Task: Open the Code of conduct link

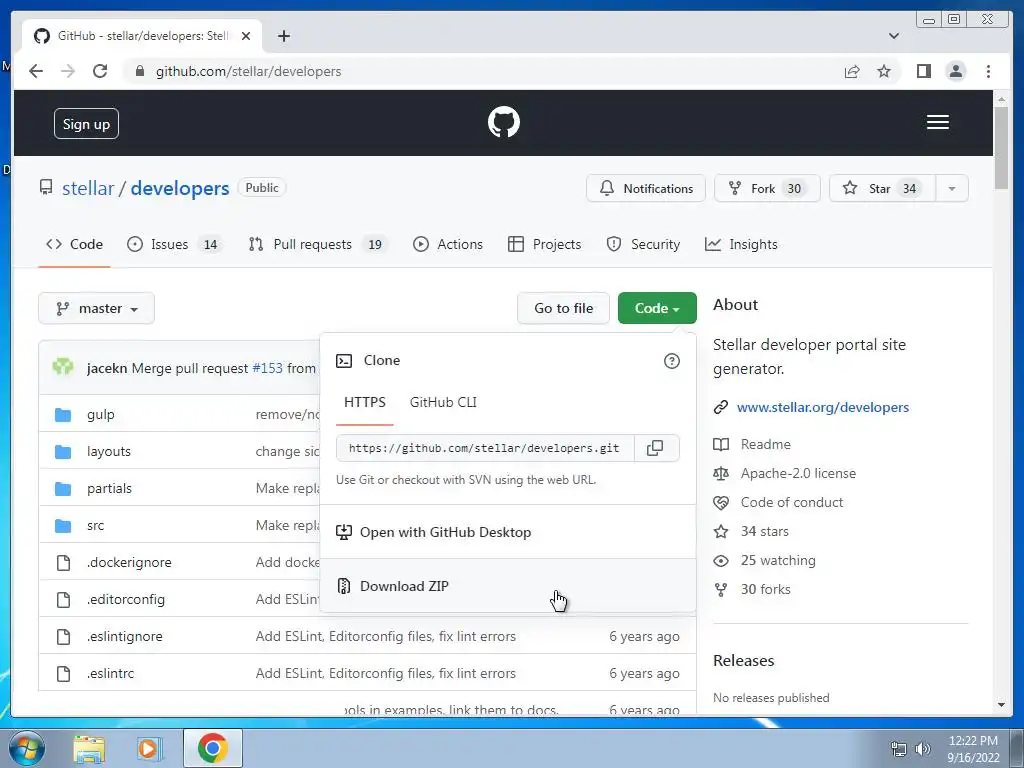Action: point(792,502)
